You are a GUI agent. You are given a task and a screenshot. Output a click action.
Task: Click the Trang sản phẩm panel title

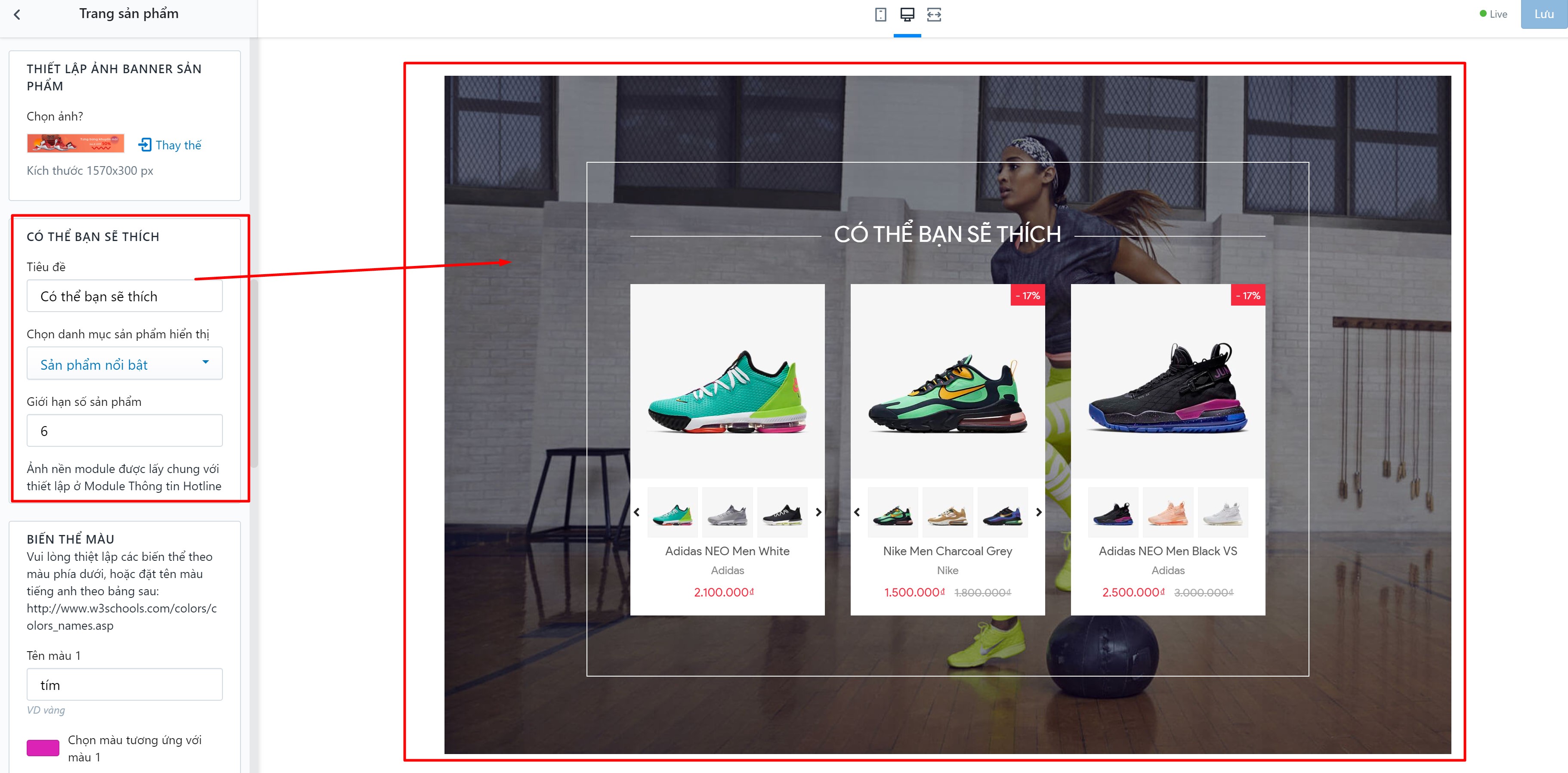[x=129, y=14]
